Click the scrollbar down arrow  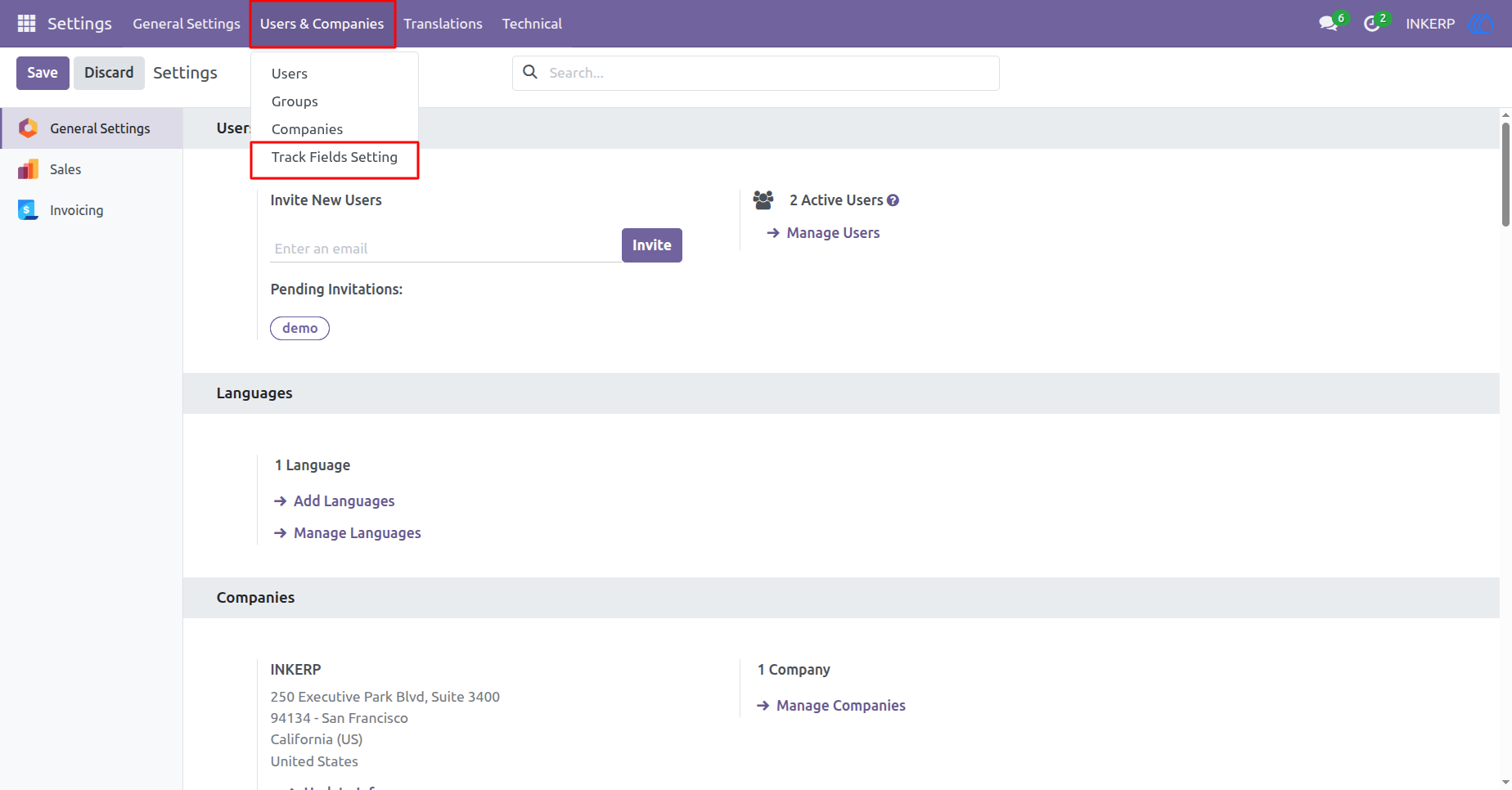(1505, 783)
